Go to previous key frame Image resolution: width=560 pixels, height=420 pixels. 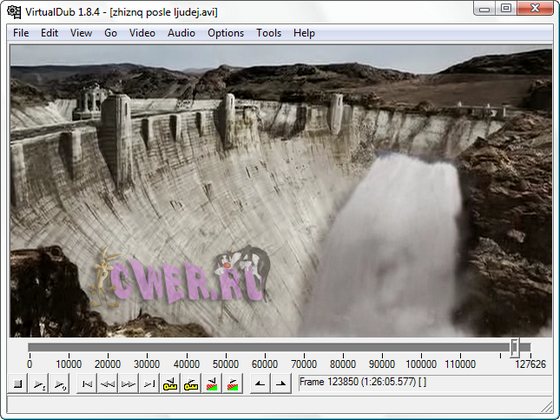pos(170,384)
